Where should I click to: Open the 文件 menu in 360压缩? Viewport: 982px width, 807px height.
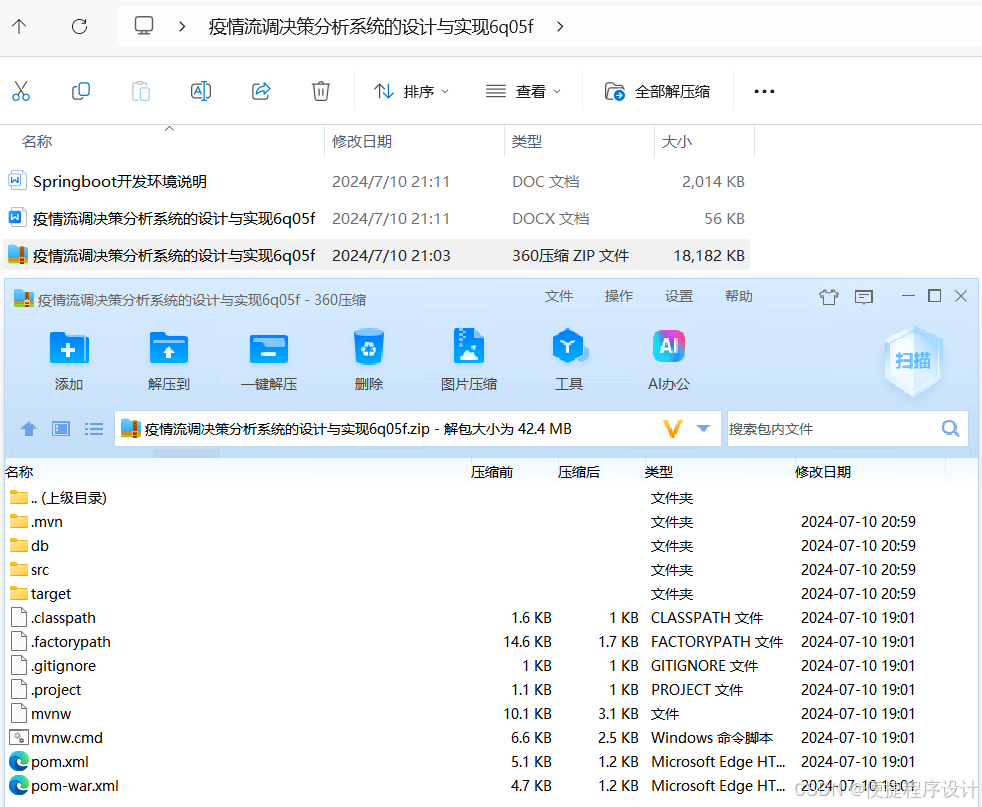pos(559,296)
